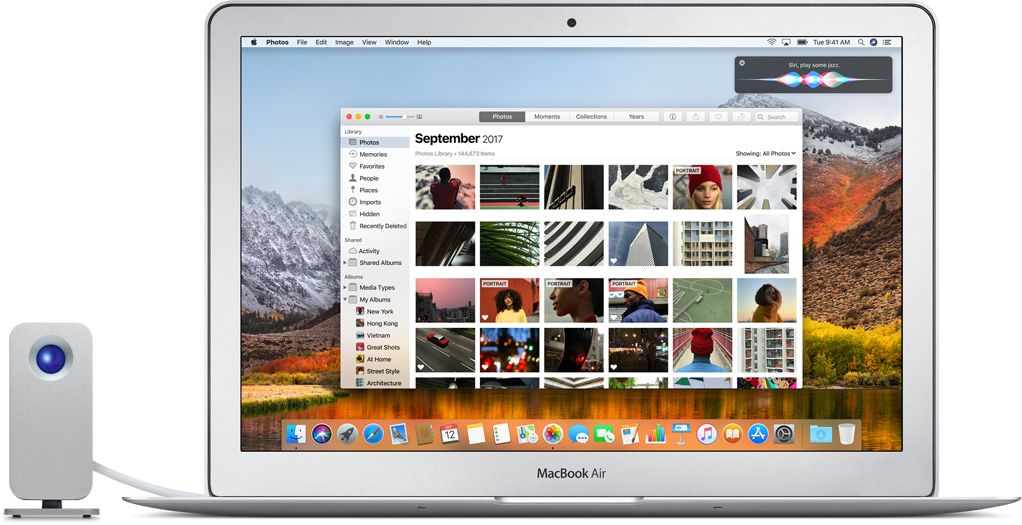
Task: Select Imports in the sidebar
Action: click(376, 202)
